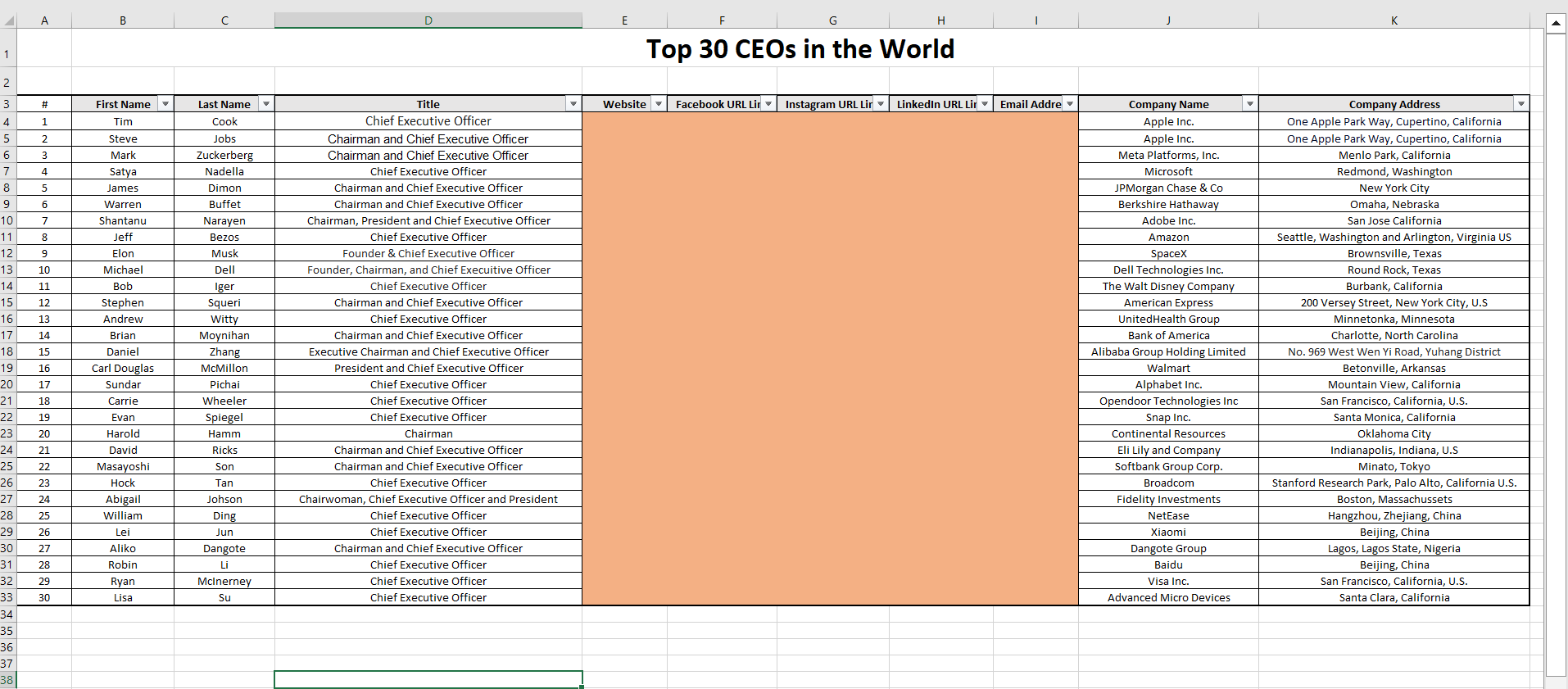Select the cell containing 'Zuckerberg'
Screen dimensions: 1568x689
coord(224,155)
